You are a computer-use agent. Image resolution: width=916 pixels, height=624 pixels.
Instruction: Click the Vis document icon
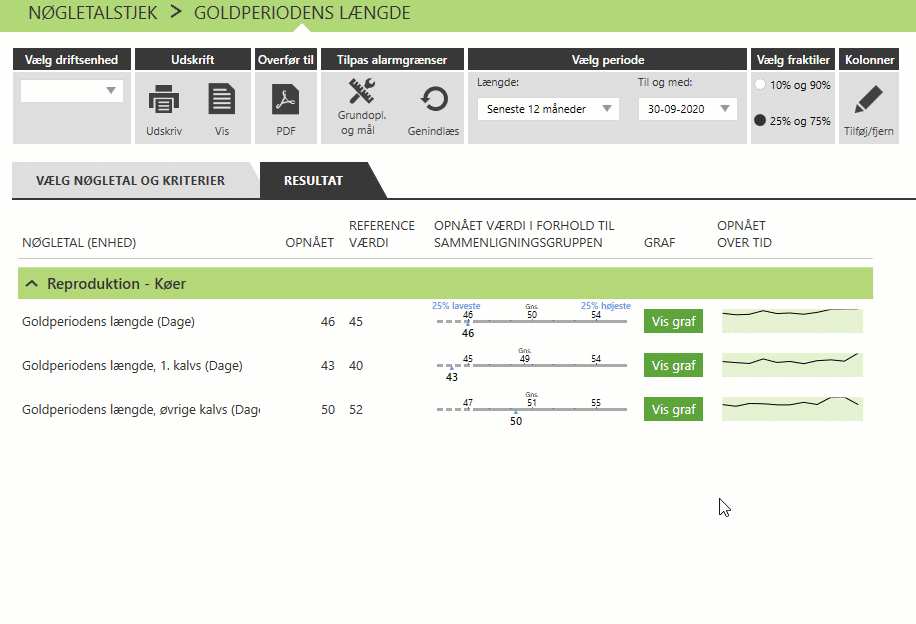pyautogui.click(x=221, y=101)
